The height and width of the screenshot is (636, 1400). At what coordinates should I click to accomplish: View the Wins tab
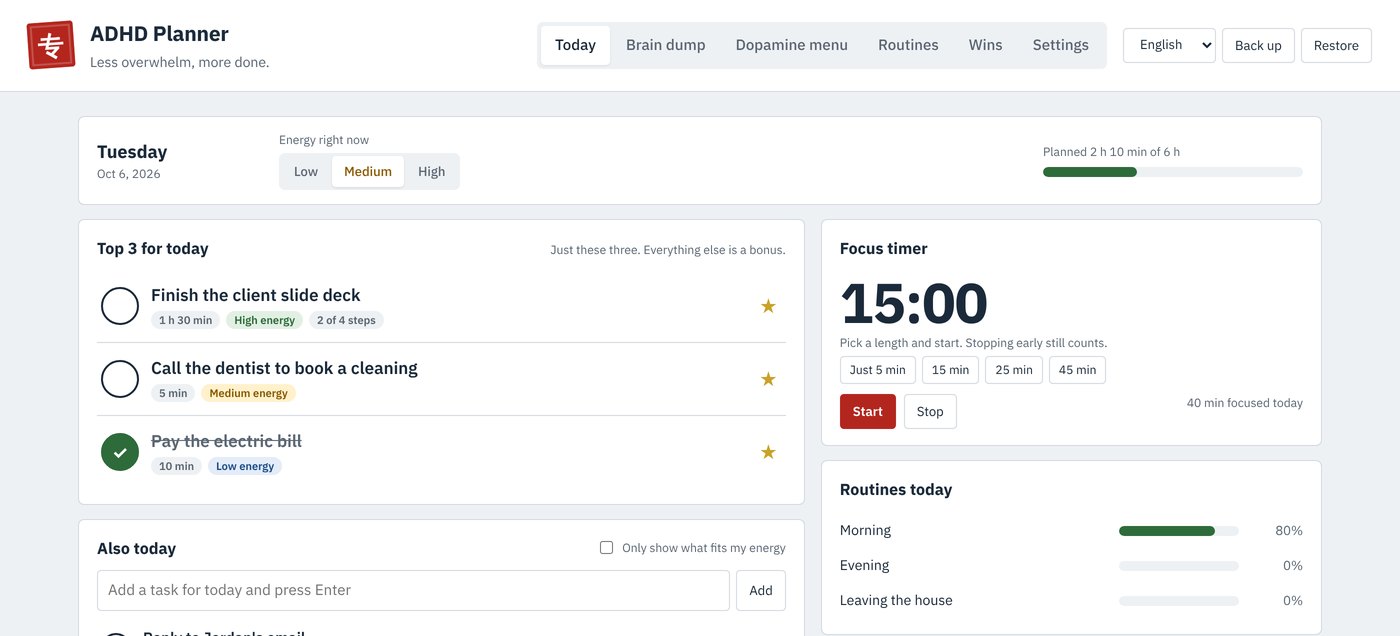pyautogui.click(x=985, y=45)
